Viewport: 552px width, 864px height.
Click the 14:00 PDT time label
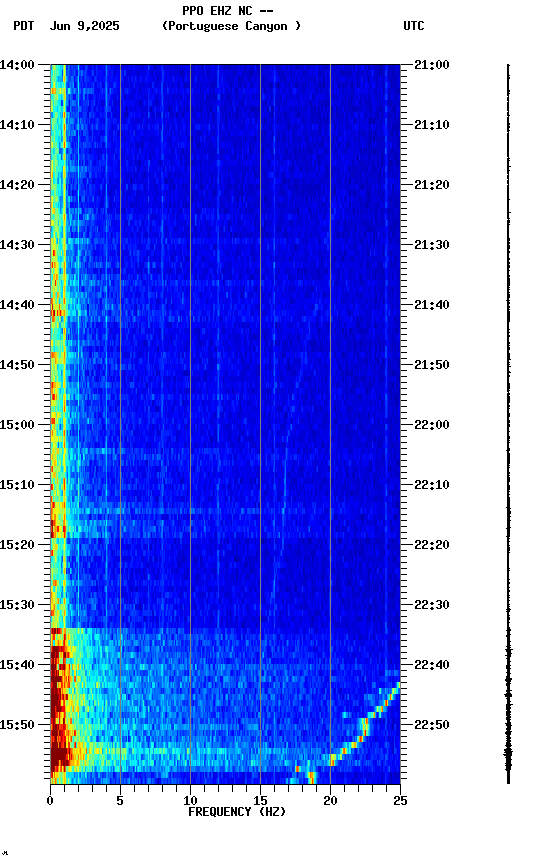click(x=17, y=65)
